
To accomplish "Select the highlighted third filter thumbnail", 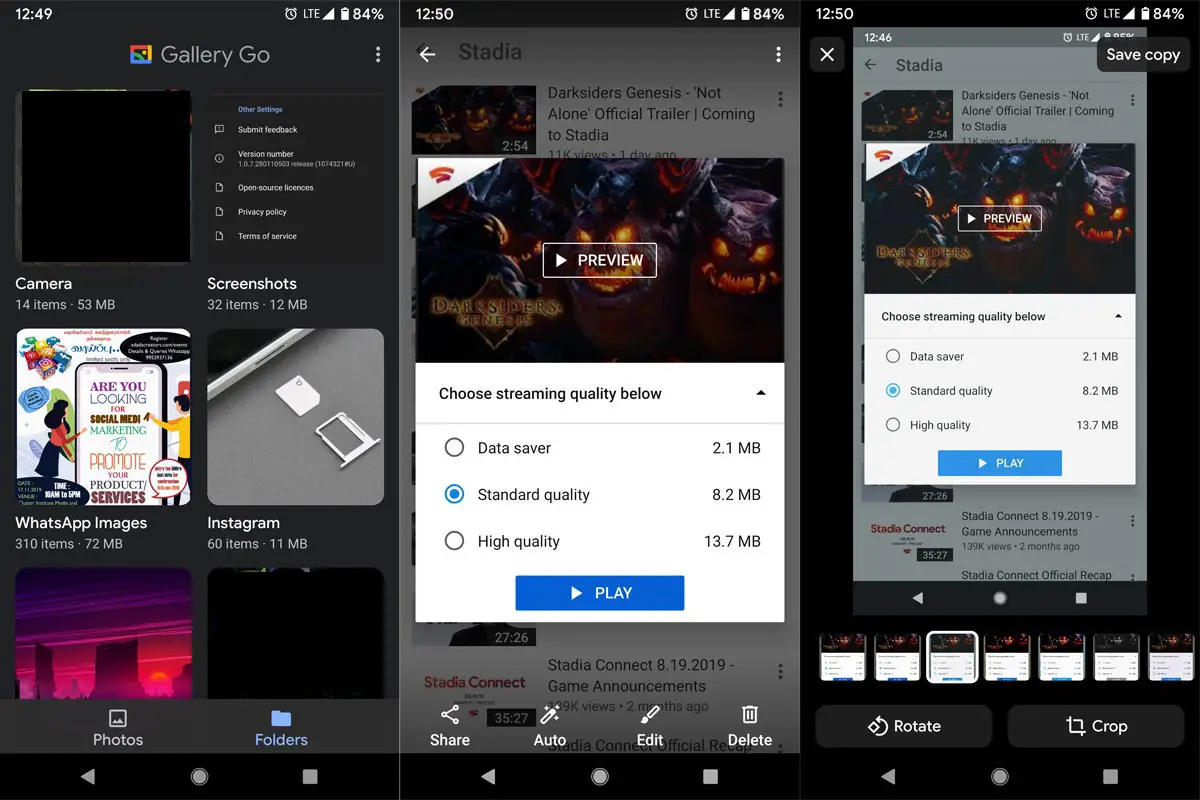I will coord(952,657).
